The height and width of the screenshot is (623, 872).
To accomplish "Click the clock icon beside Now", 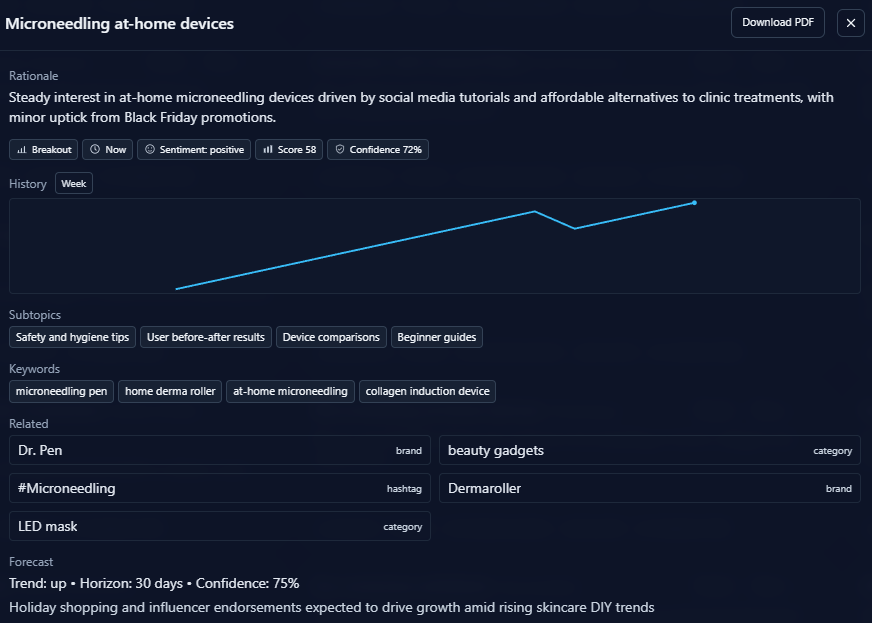I will tap(95, 150).
